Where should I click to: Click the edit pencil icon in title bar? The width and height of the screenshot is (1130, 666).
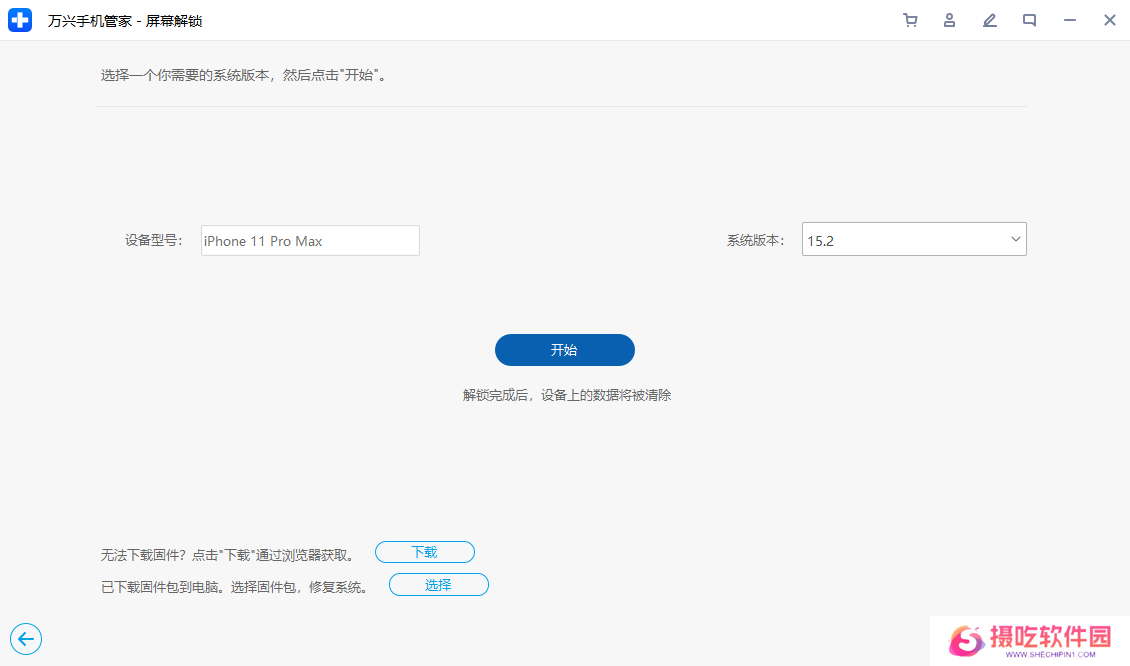(989, 20)
